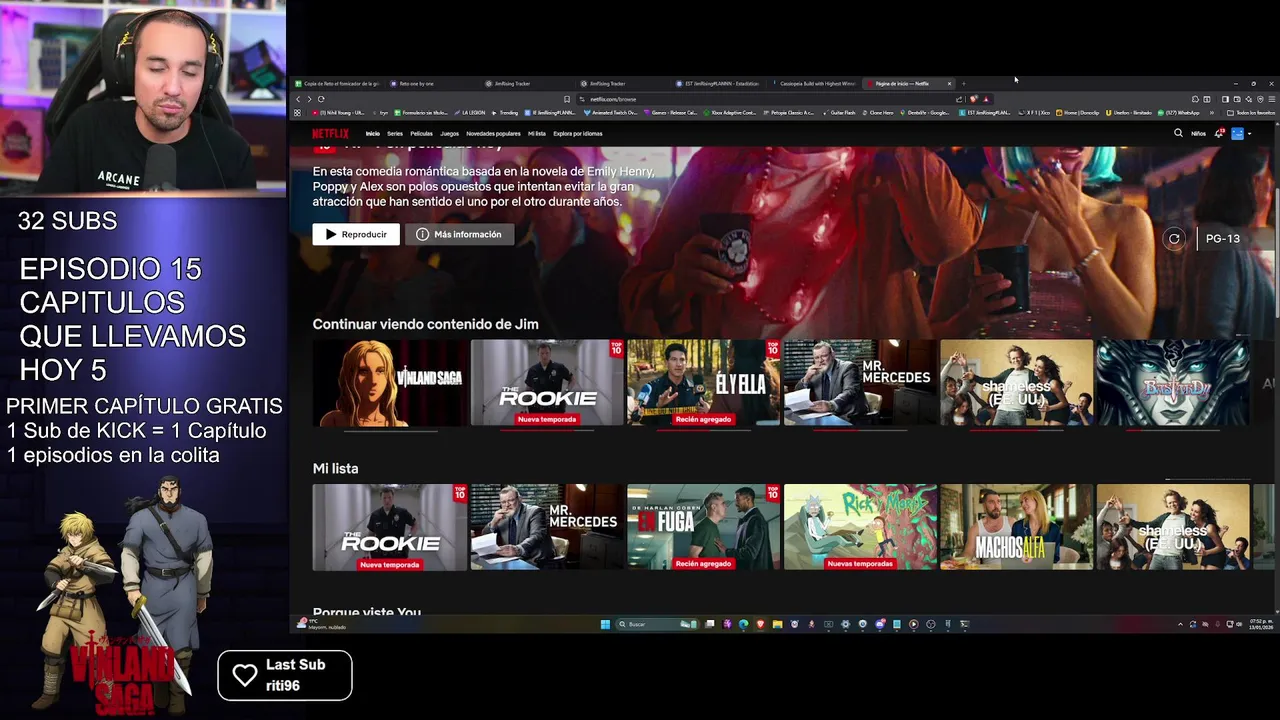Open the Clone Hero bookmark
This screenshot has height=720, width=1280.
tap(877, 113)
